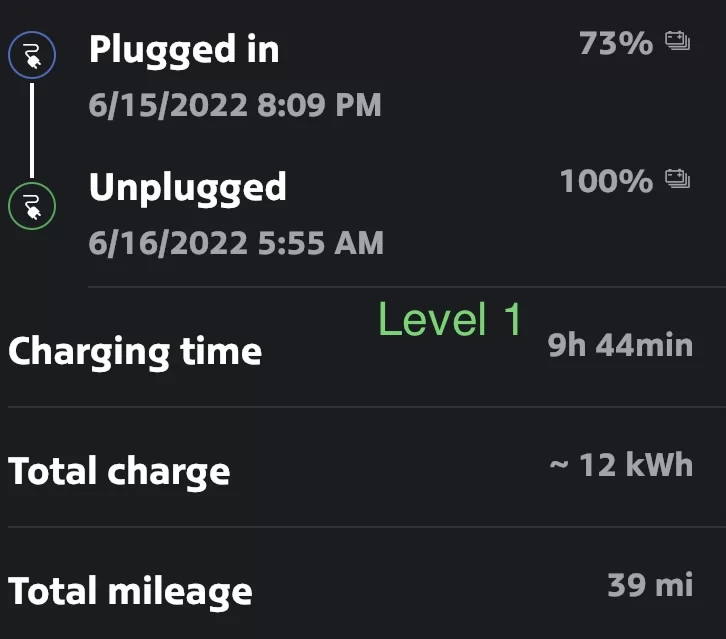
Task: Click the ~ 12 kWh value
Action: pyautogui.click(x=621, y=465)
